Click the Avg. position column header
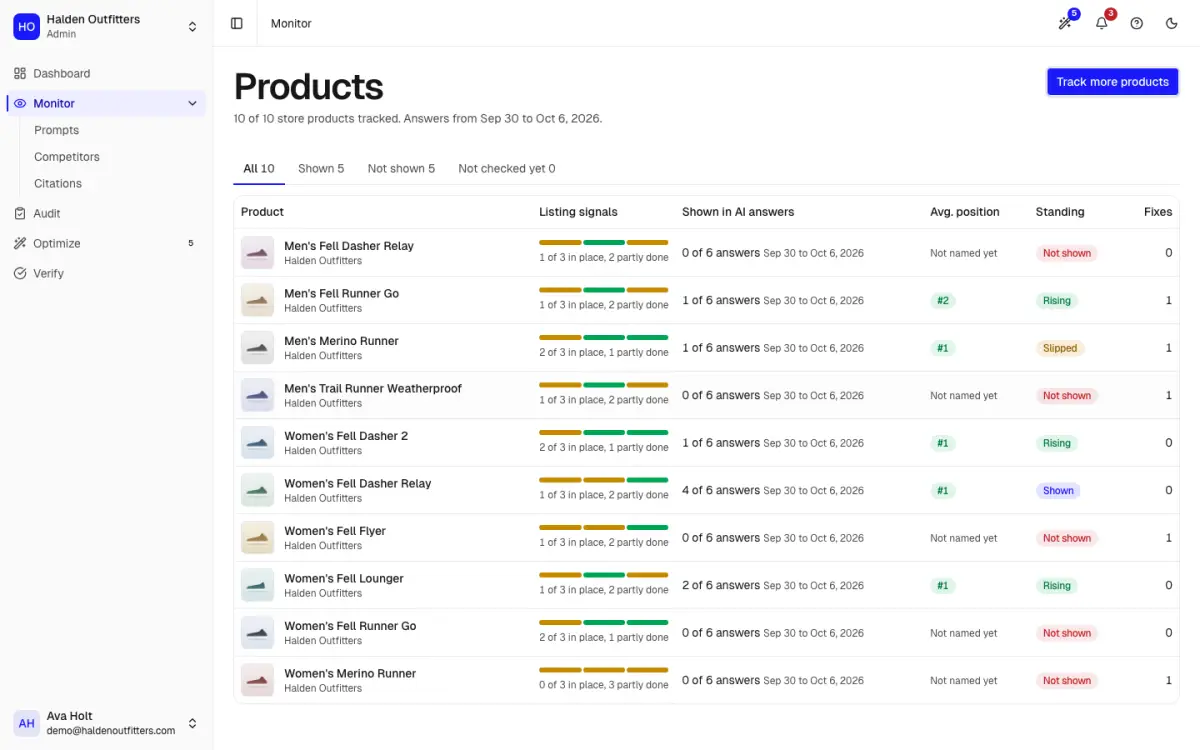This screenshot has height=750, width=1200. (965, 212)
